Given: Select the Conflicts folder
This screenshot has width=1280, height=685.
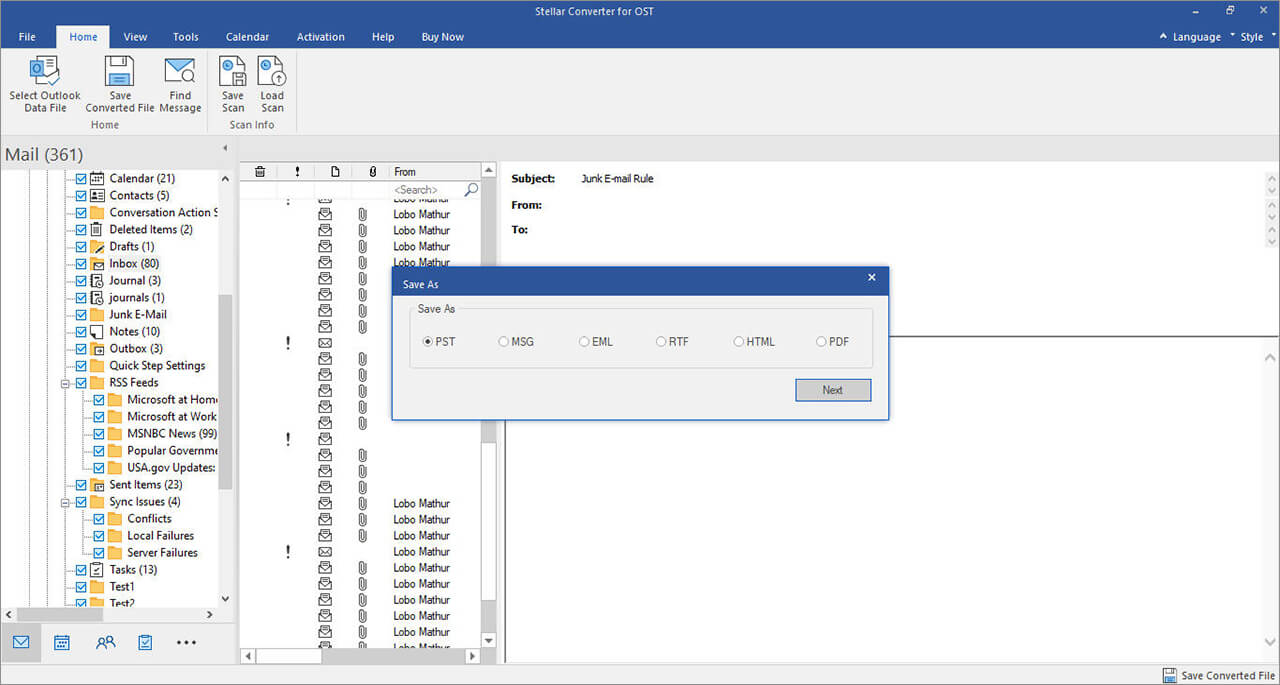Looking at the screenshot, I should (x=149, y=519).
